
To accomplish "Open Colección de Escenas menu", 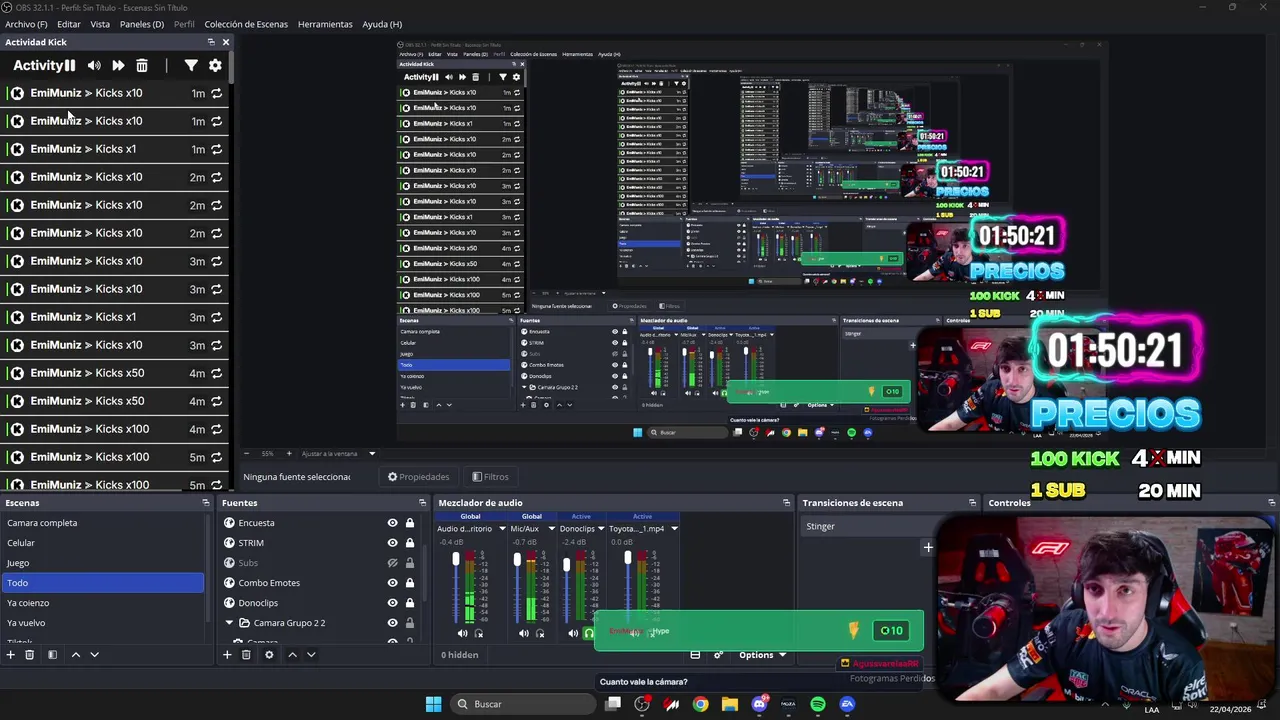I will [246, 24].
